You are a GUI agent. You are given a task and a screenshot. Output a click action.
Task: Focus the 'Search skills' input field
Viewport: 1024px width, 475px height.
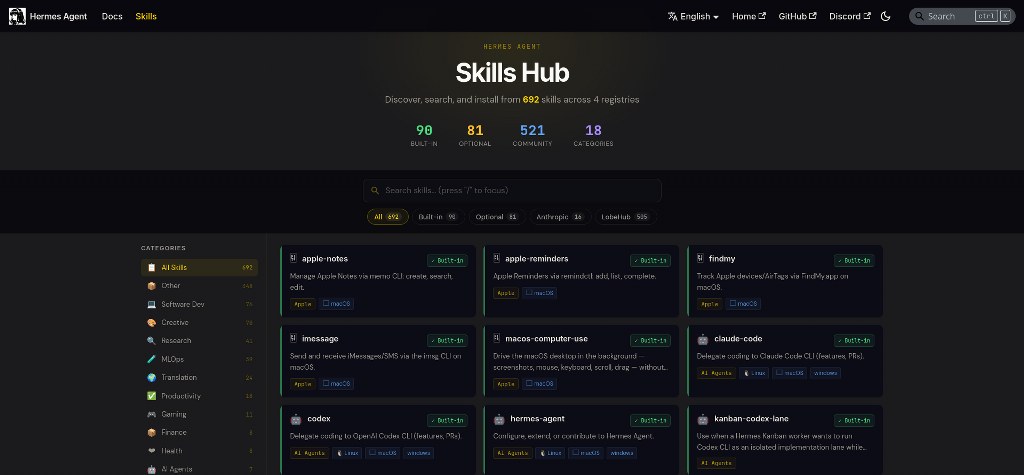point(512,191)
